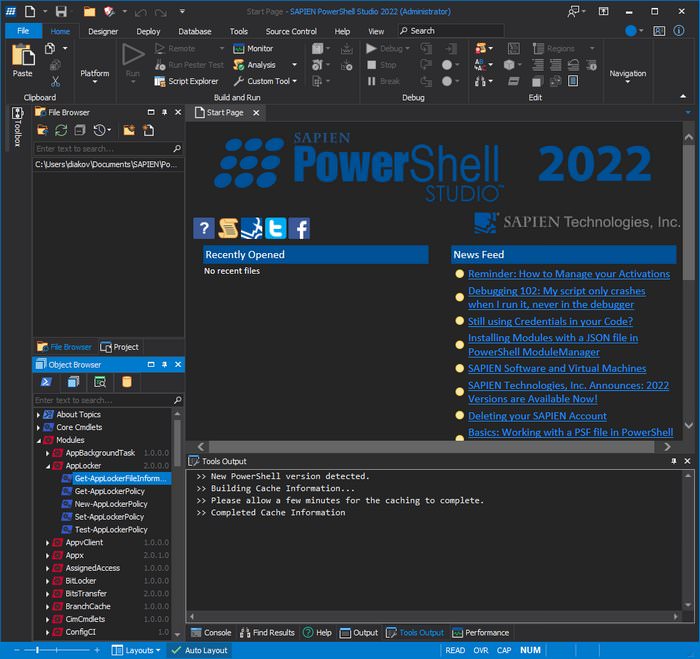Open 'Still using Credentials in your Code?' link
Viewport: 700px width, 659px height.
(550, 321)
